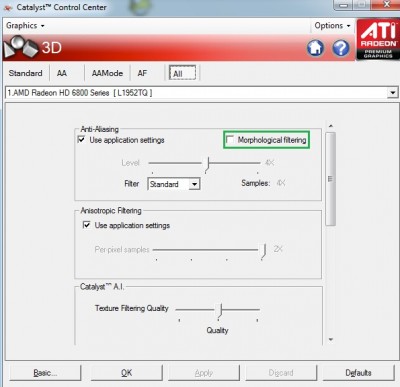Image resolution: width=400 pixels, height=387 pixels.
Task: Click the 'Texture Filtering Quality' label
Action: 132,308
